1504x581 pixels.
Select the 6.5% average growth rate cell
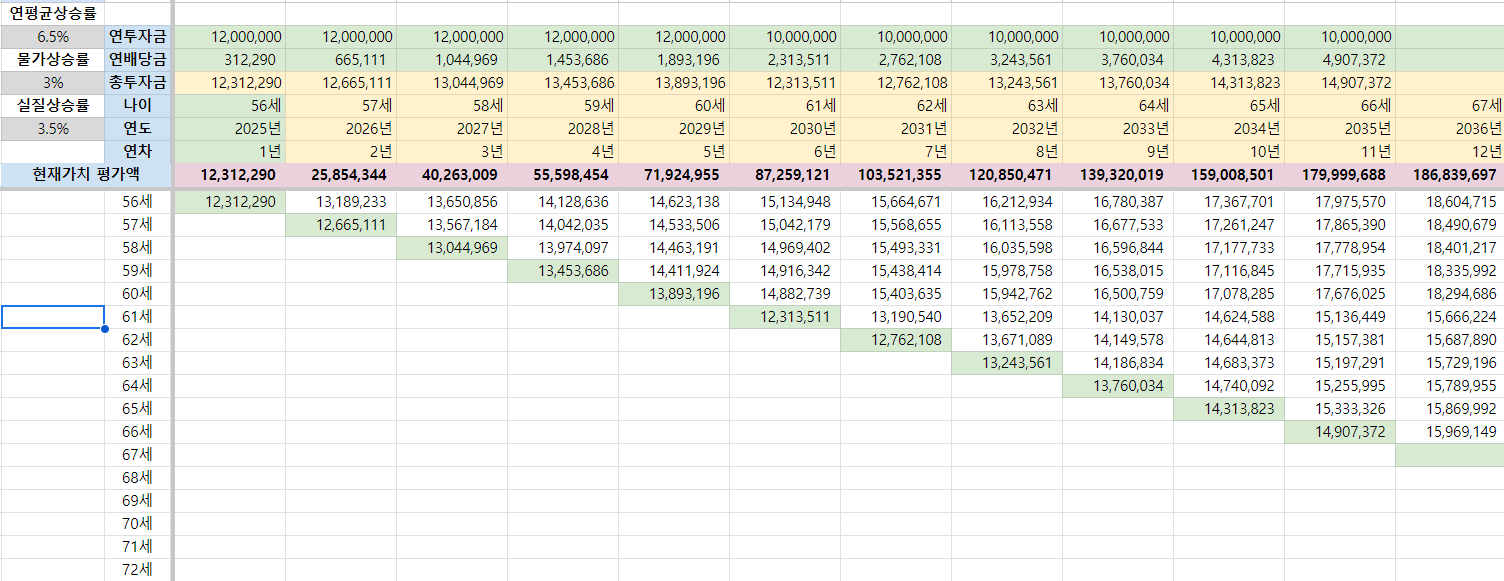click(52, 37)
